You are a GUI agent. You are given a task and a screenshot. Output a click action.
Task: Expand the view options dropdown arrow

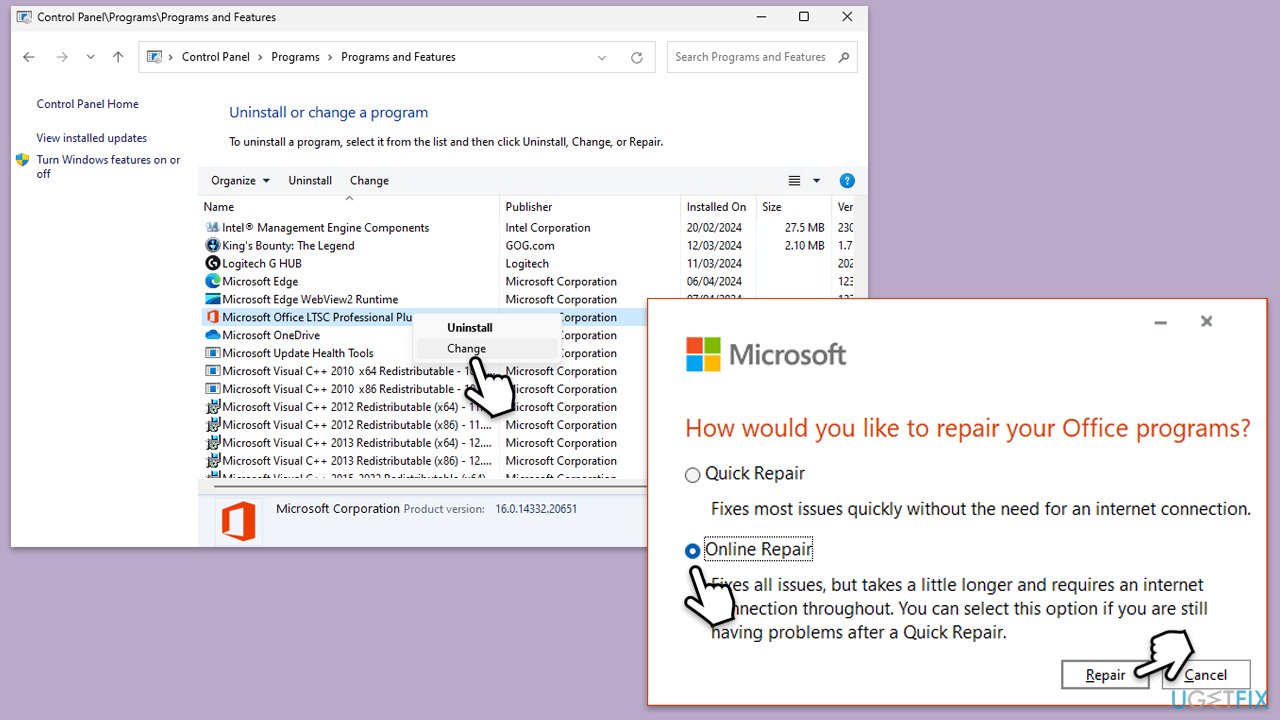tap(816, 181)
